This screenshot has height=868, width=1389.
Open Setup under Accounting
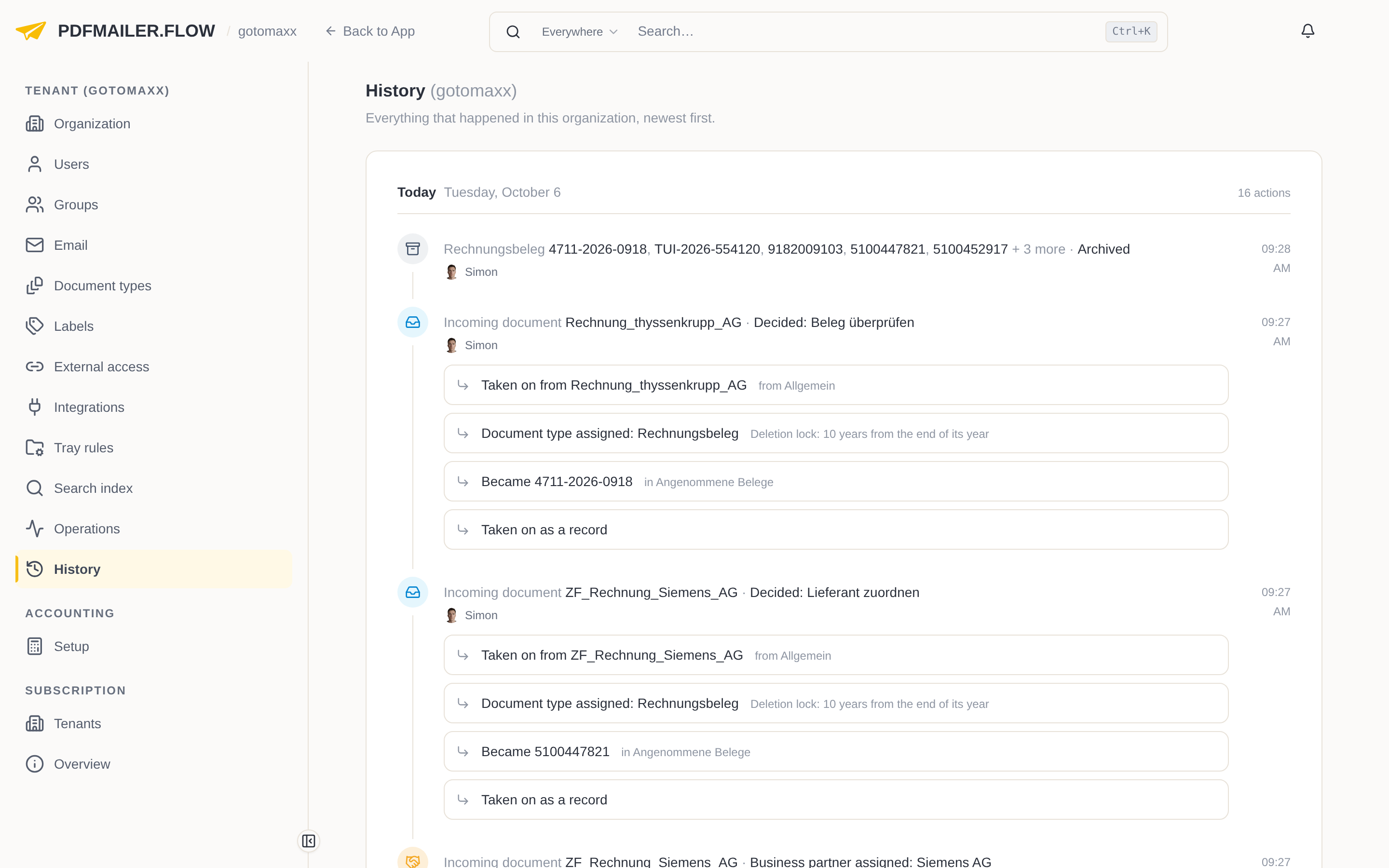[153, 646]
